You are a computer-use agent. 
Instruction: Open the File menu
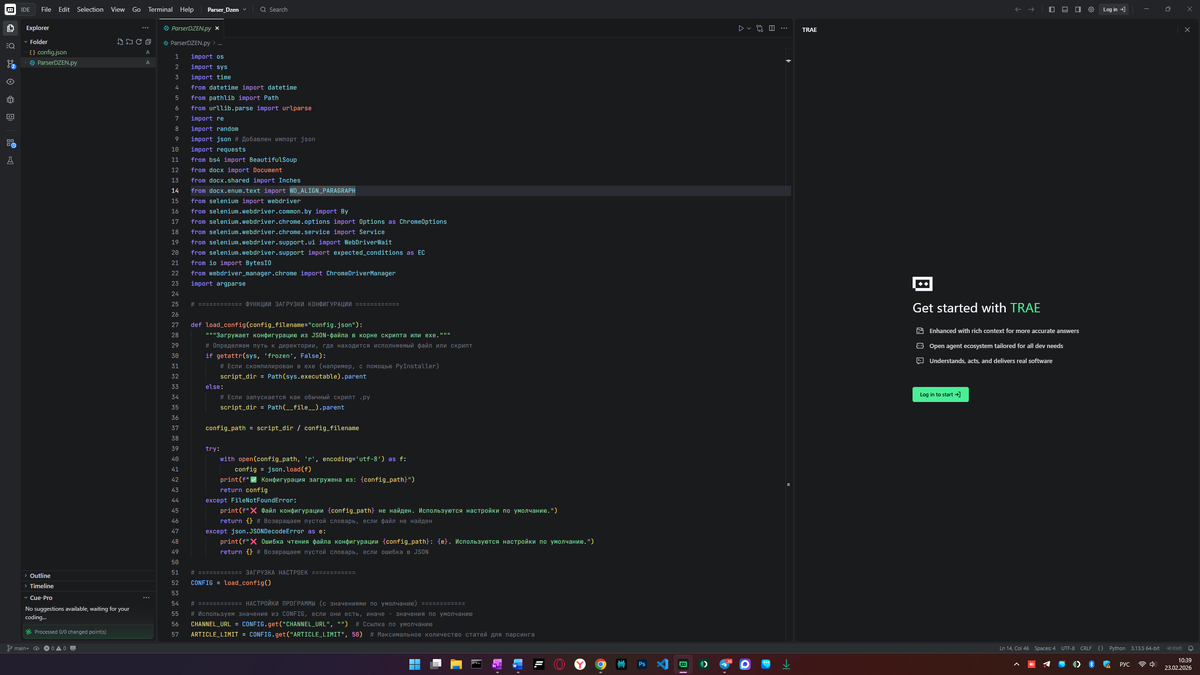46,9
